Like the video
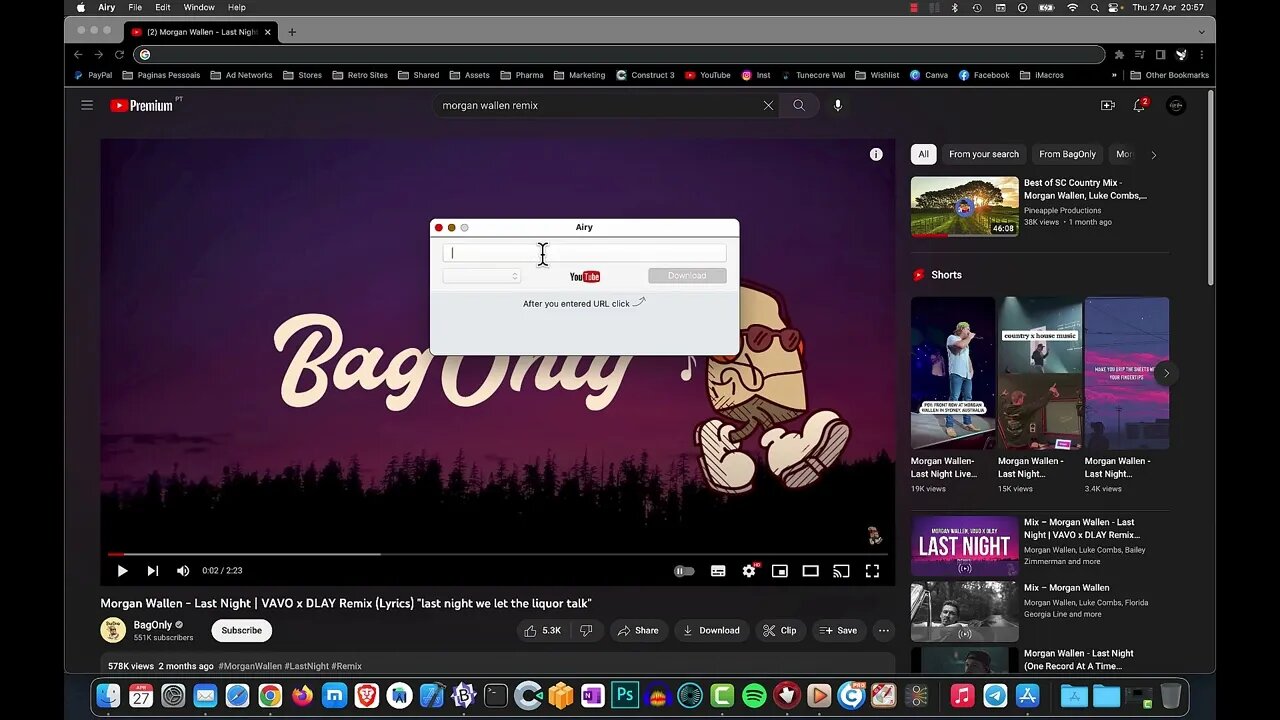The image size is (1280, 720). point(543,630)
